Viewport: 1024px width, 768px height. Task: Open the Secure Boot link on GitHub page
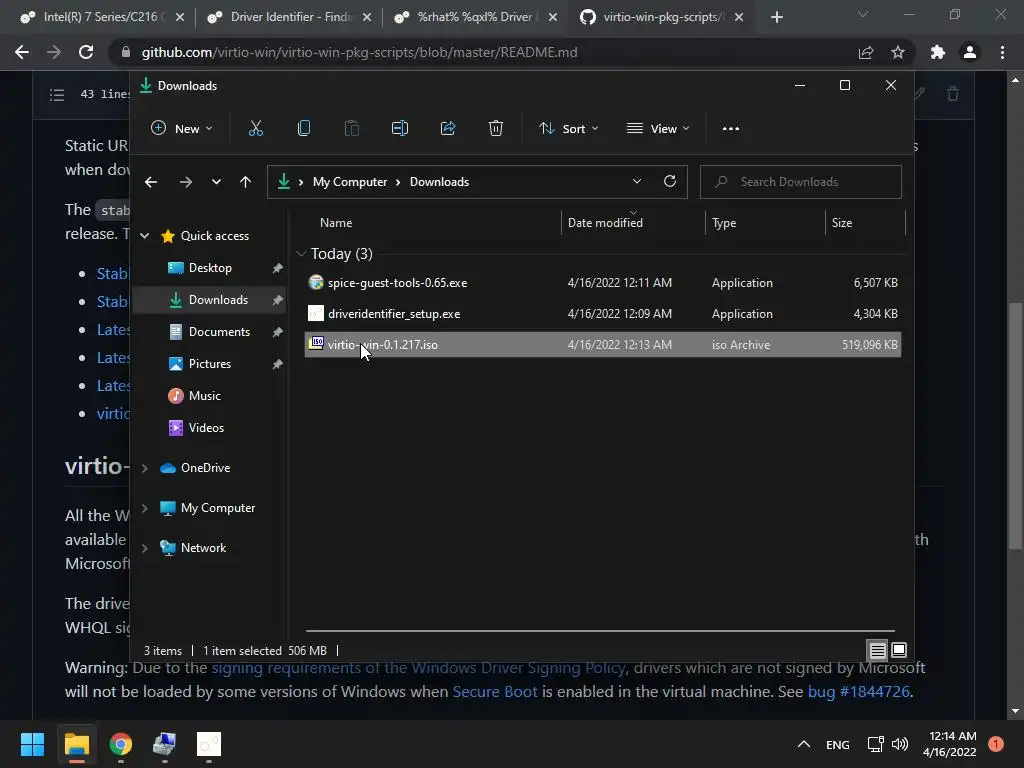click(x=495, y=692)
